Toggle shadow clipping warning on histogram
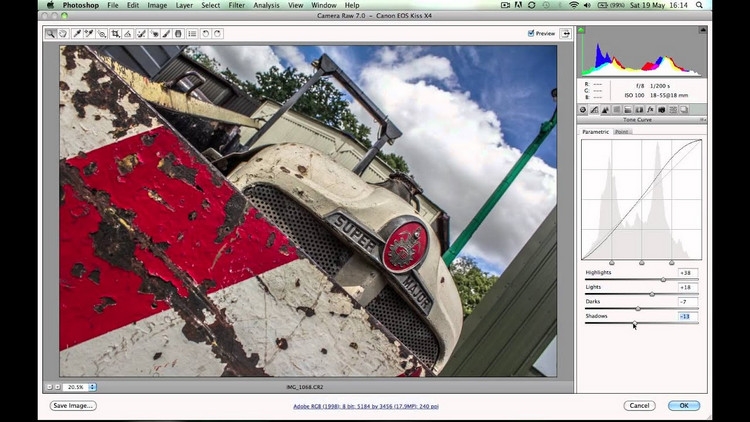Viewport: 750px width, 422px height. [581, 30]
